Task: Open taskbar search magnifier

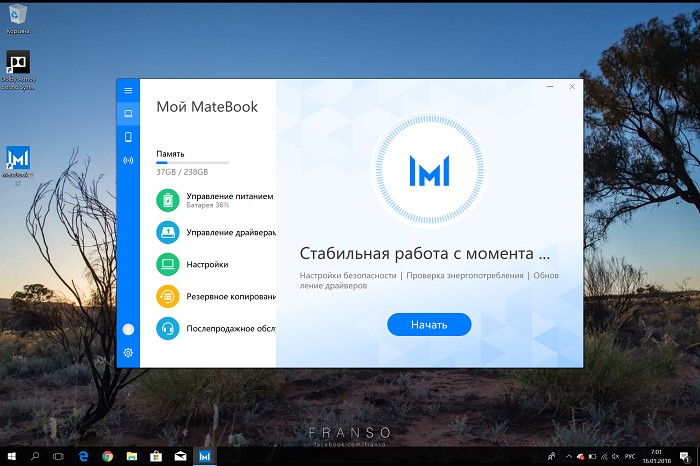Action: pos(35,456)
